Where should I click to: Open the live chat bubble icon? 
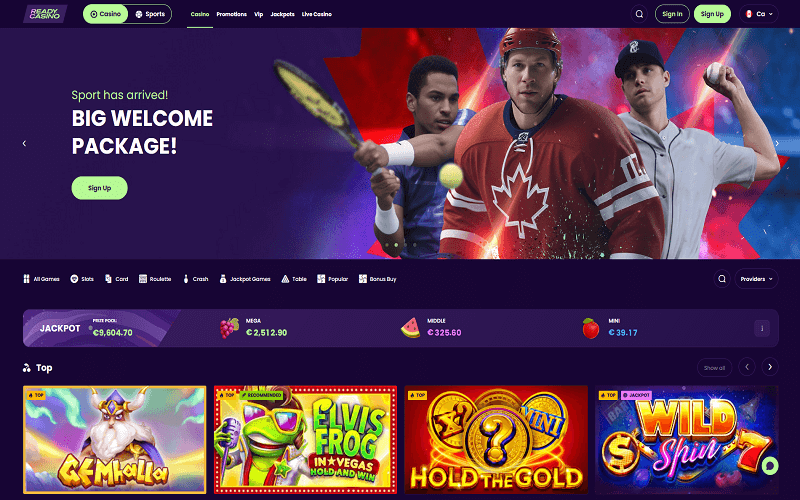click(x=770, y=465)
